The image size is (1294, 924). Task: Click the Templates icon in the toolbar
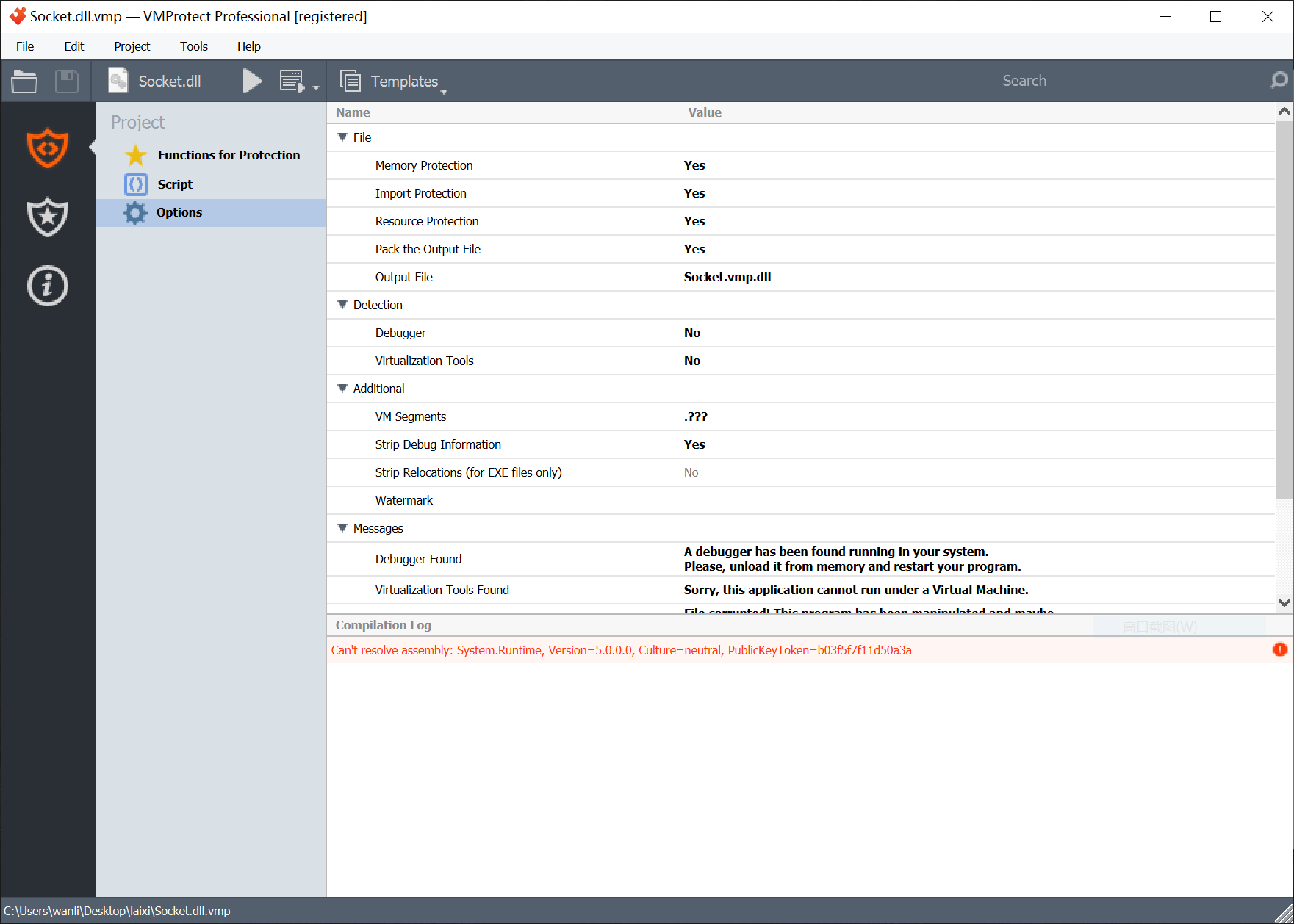(351, 81)
